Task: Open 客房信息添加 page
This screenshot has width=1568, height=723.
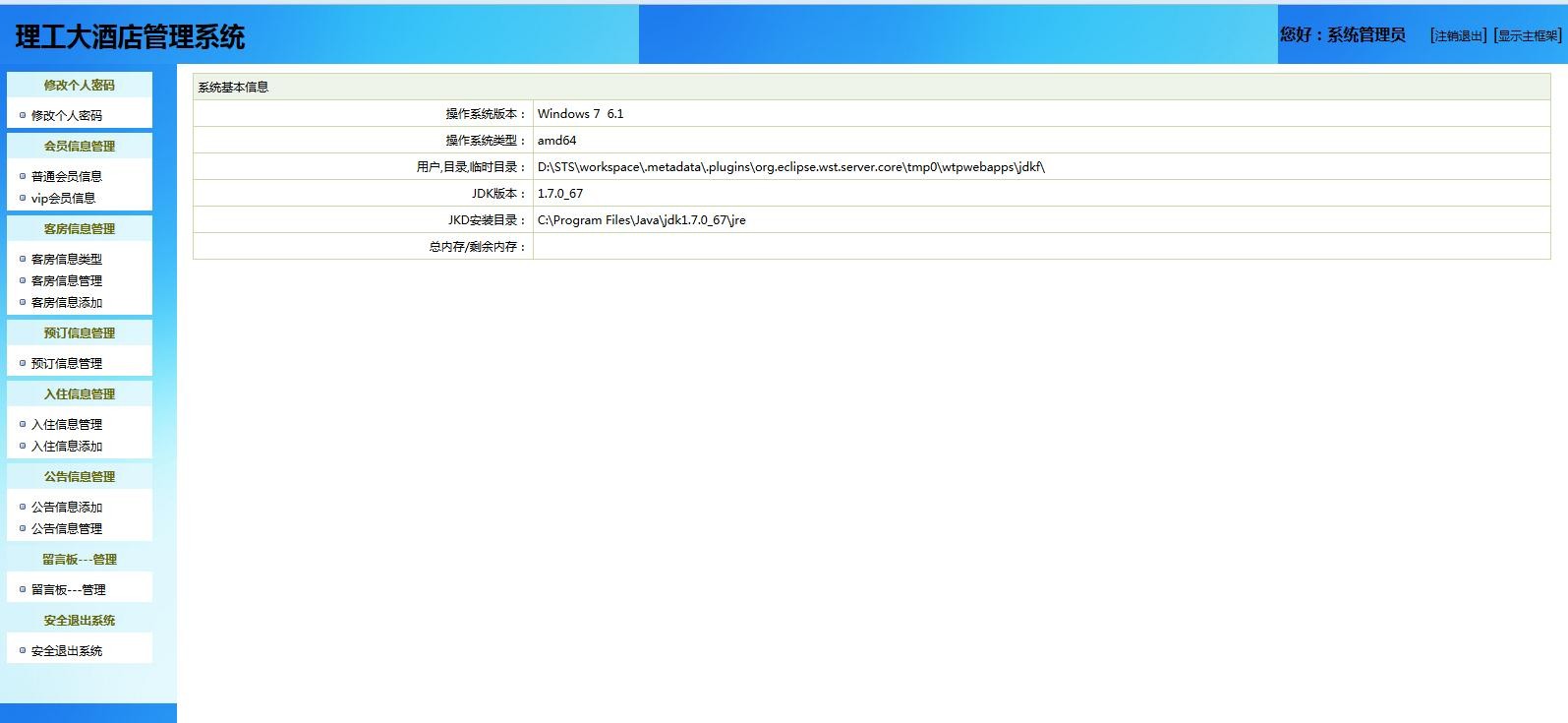Action: pos(67,302)
